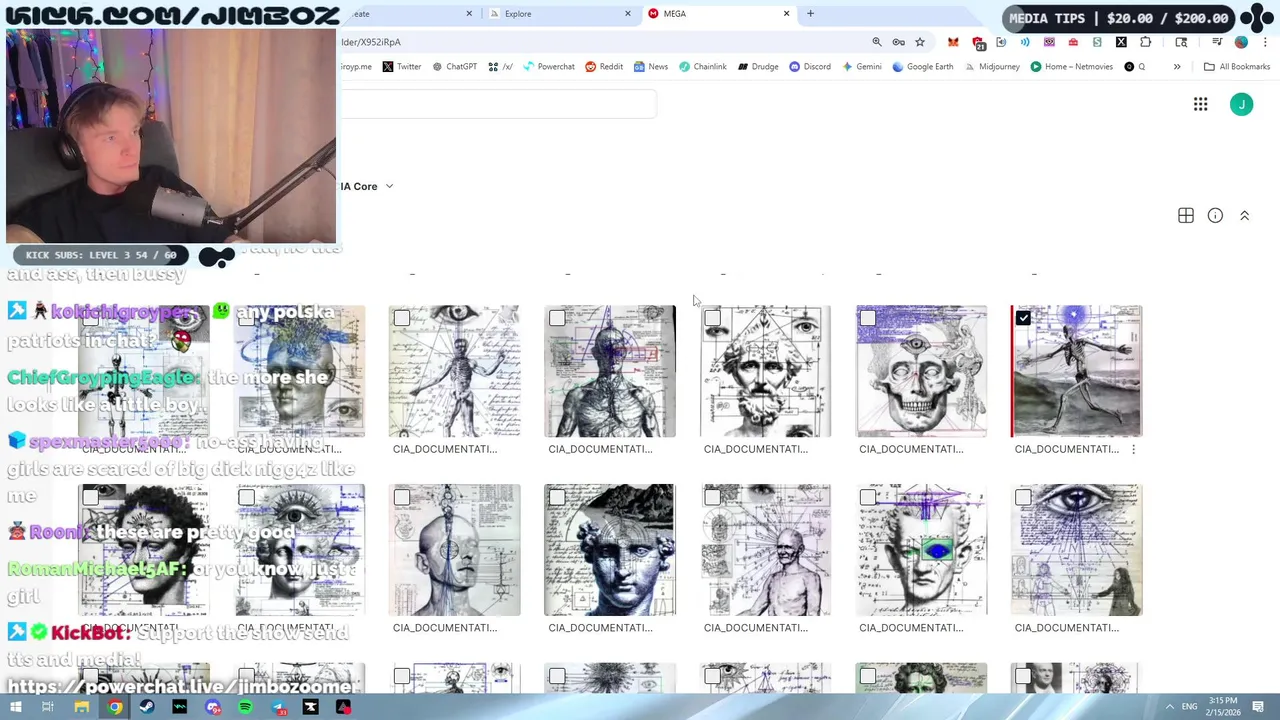Open the Extensions puzzle-piece menu

click(x=1146, y=42)
